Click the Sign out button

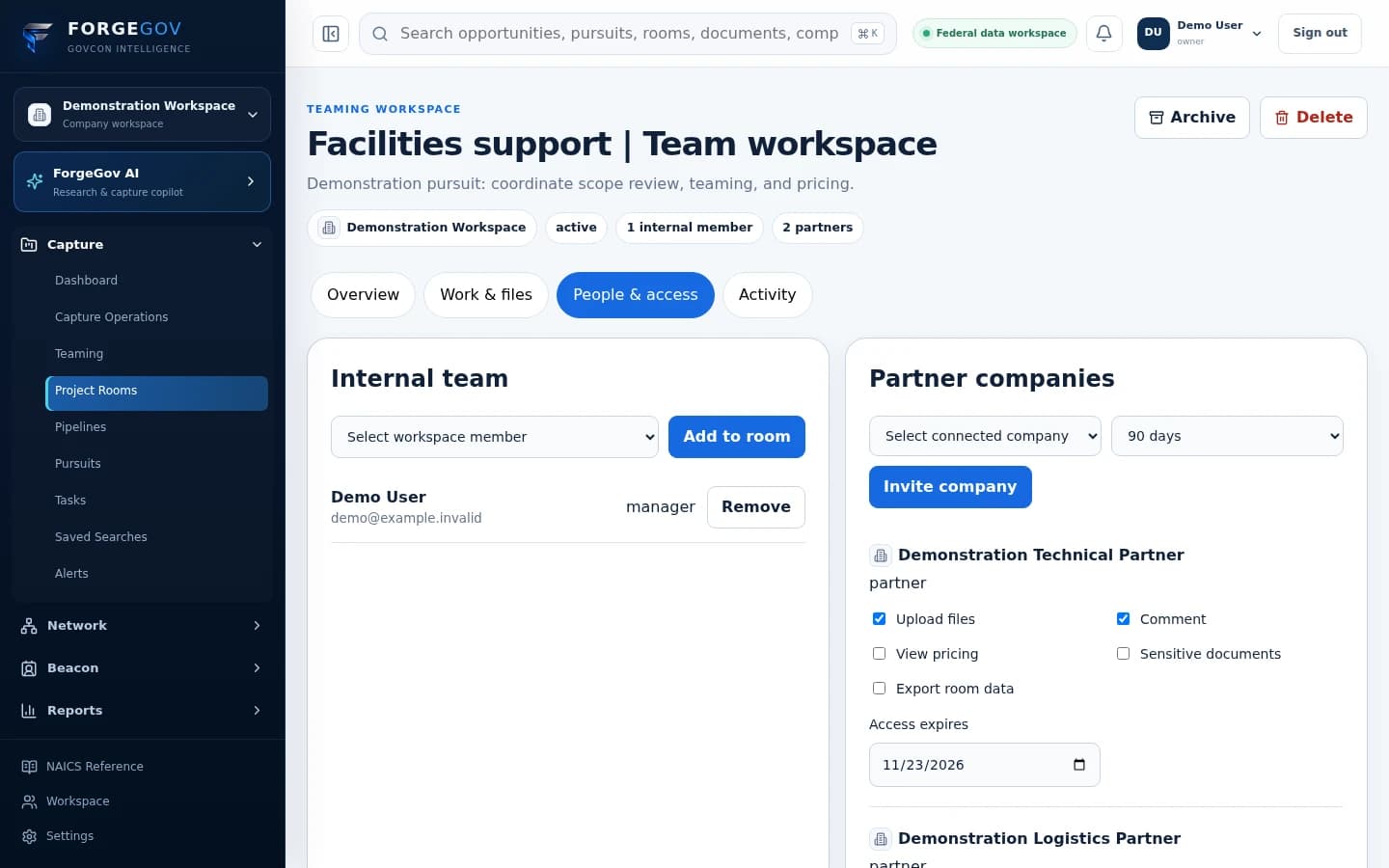click(x=1320, y=33)
